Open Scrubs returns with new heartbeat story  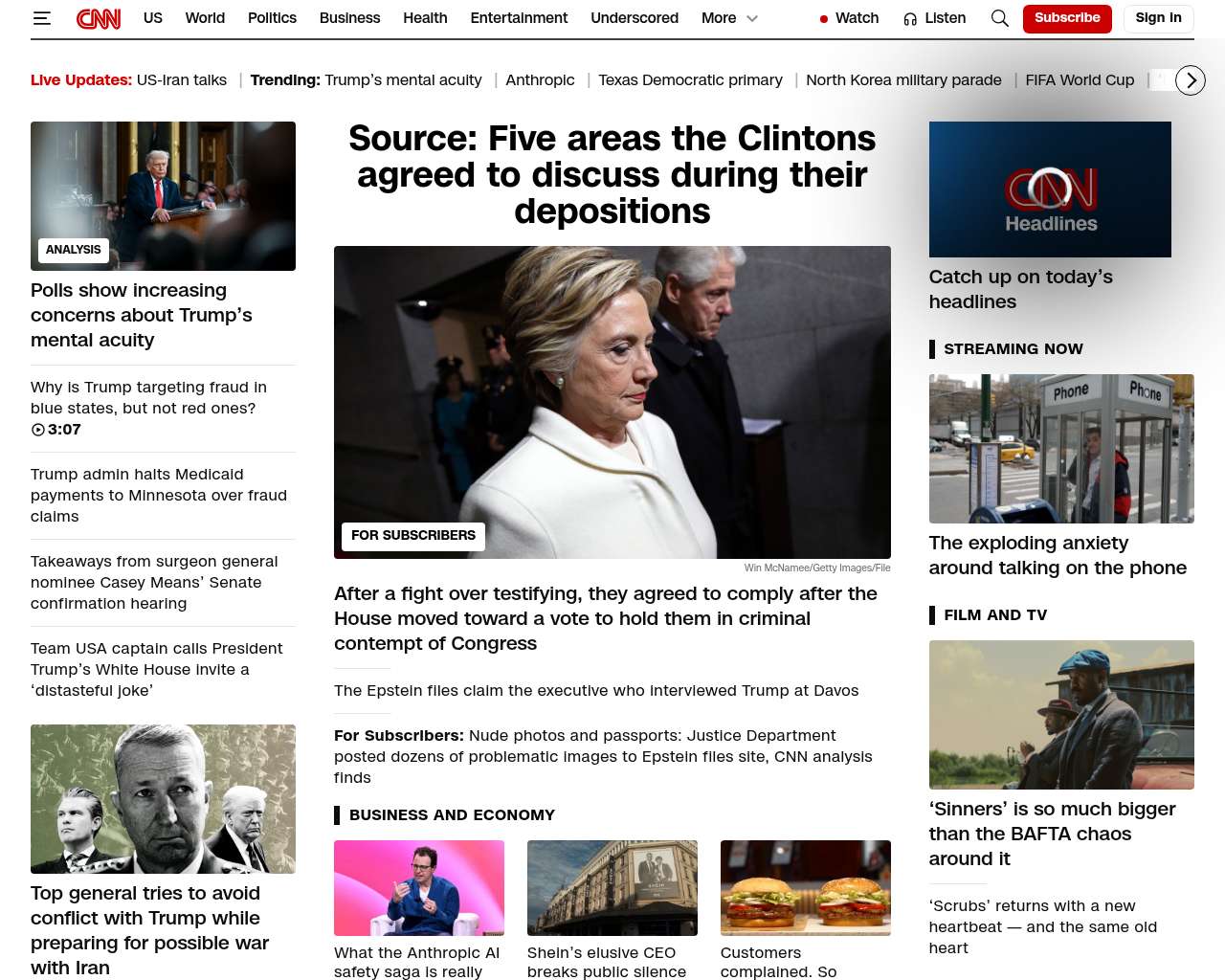tap(1043, 926)
